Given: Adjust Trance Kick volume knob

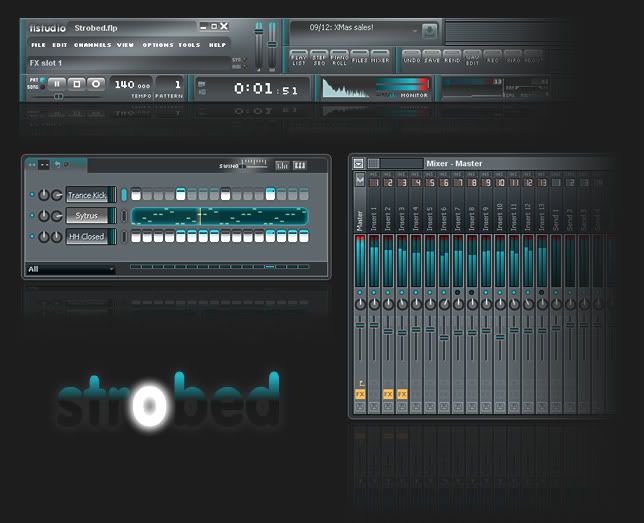Looking at the screenshot, I should [x=57, y=195].
